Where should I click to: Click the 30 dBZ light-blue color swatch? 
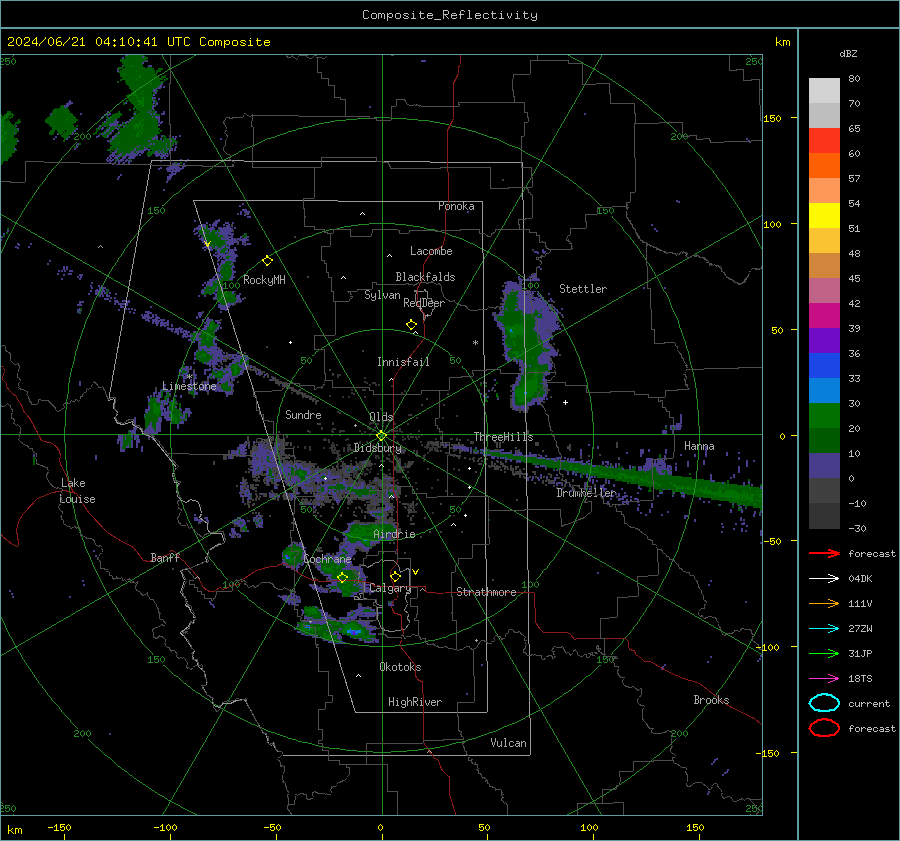tap(824, 390)
